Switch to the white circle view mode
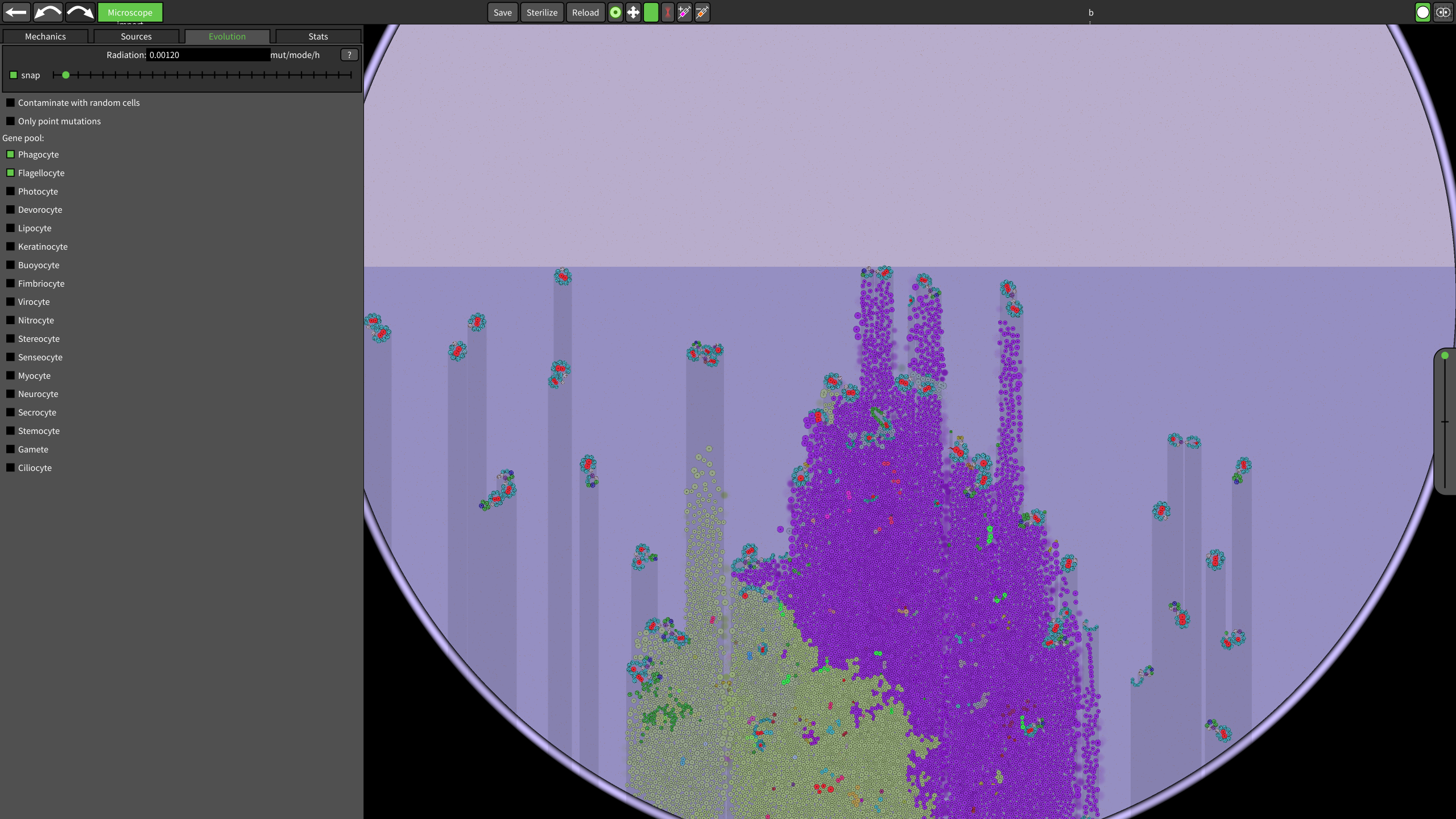The image size is (1456, 819). click(1422, 12)
